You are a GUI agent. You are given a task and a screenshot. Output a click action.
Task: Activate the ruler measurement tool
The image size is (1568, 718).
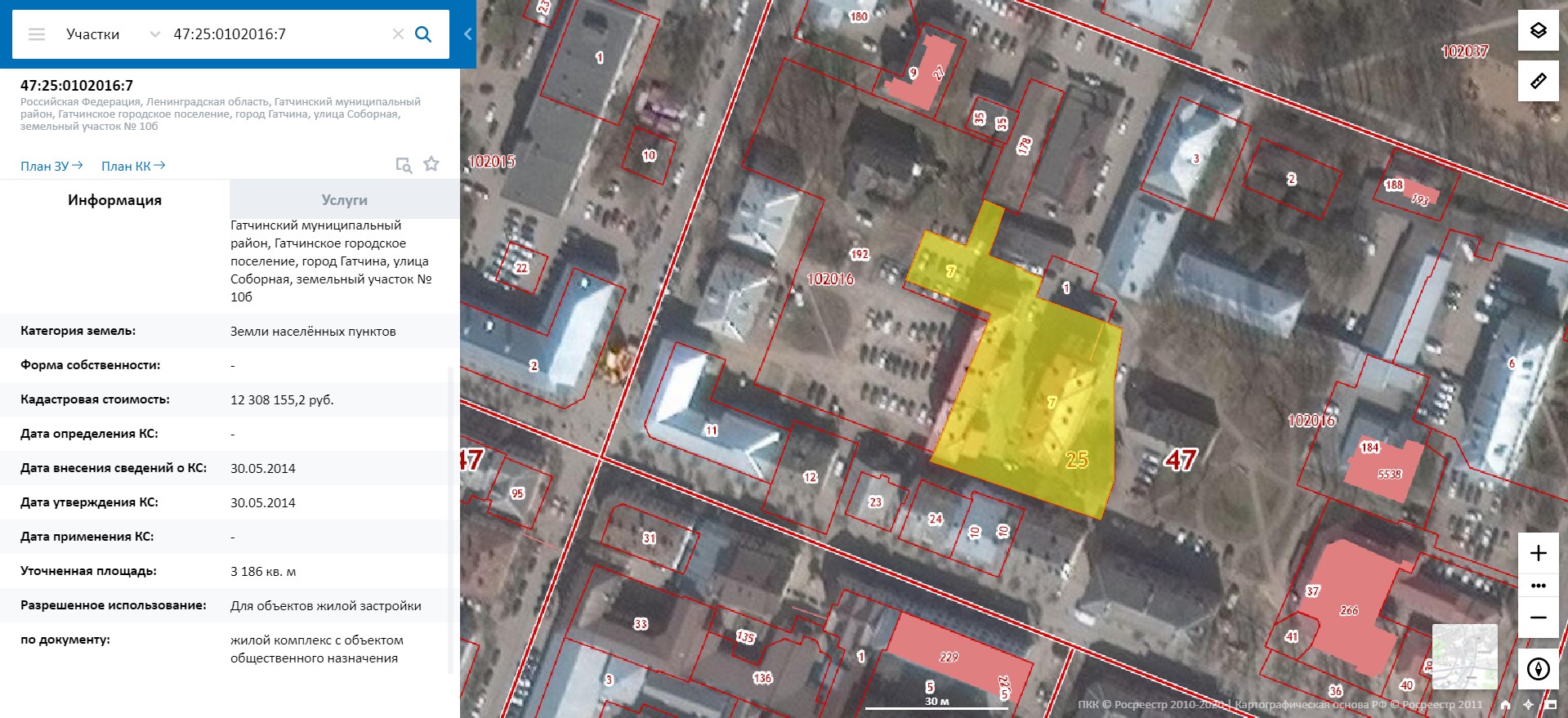pos(1538,81)
